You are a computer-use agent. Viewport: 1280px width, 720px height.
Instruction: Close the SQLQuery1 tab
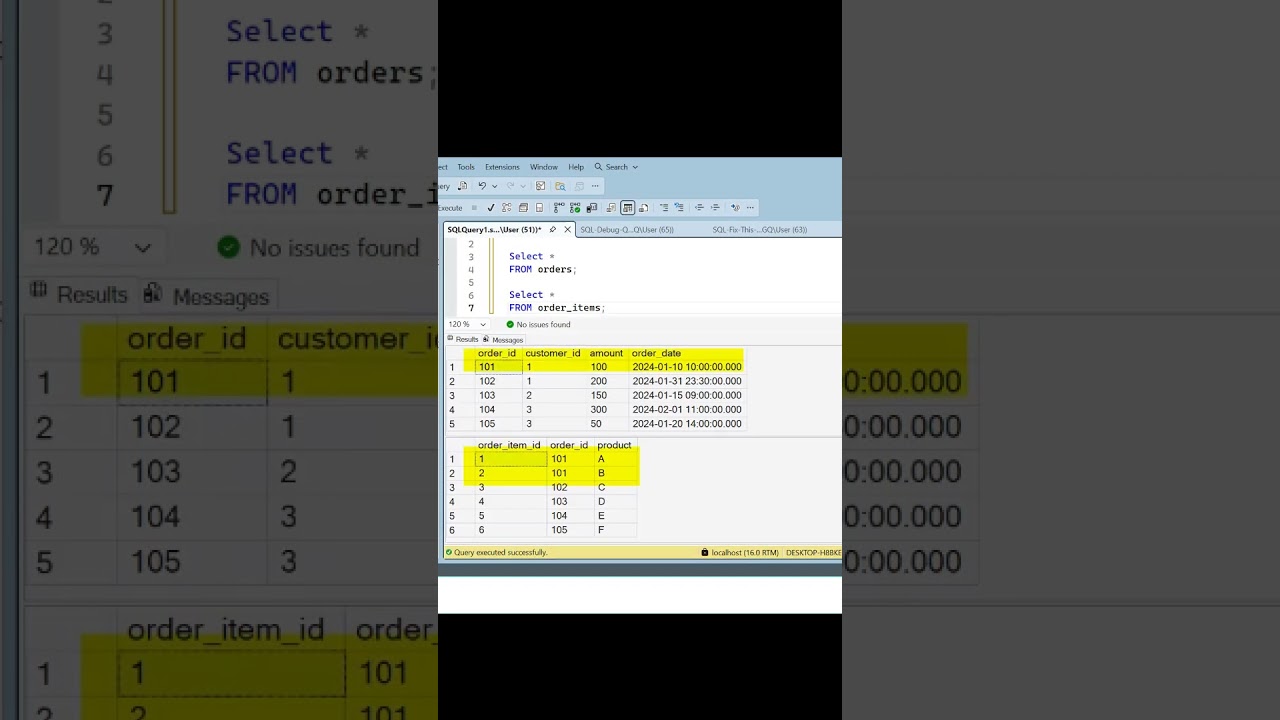click(567, 230)
